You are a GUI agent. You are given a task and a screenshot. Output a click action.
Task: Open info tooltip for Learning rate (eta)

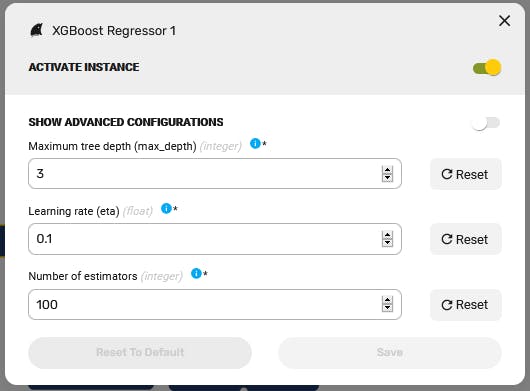point(166,209)
